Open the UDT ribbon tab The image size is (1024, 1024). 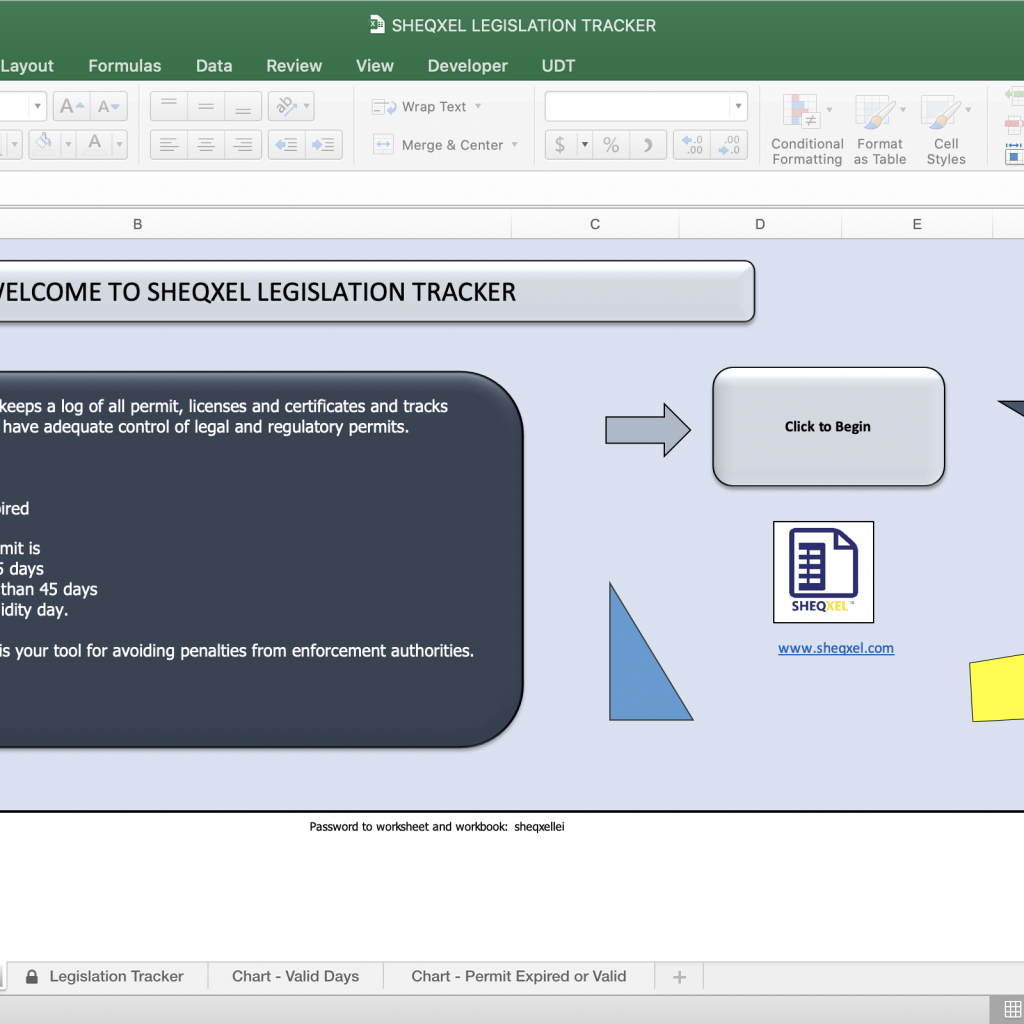558,66
